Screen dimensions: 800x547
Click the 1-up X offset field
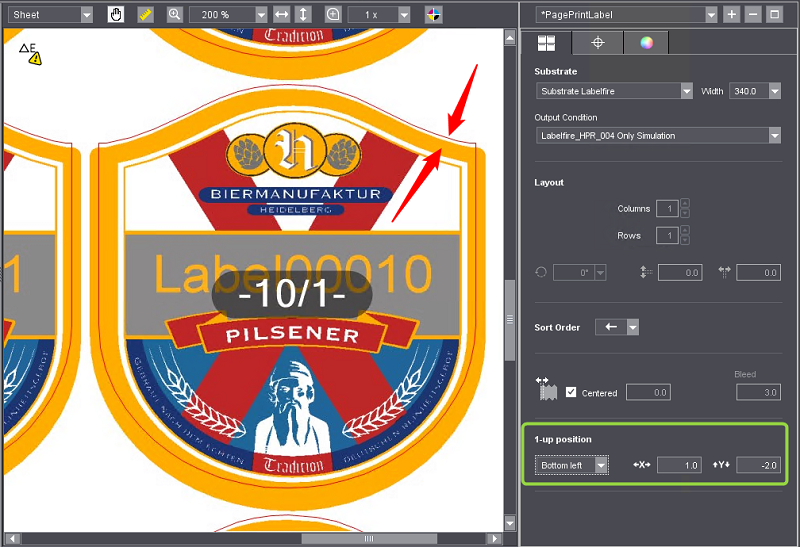pos(680,465)
